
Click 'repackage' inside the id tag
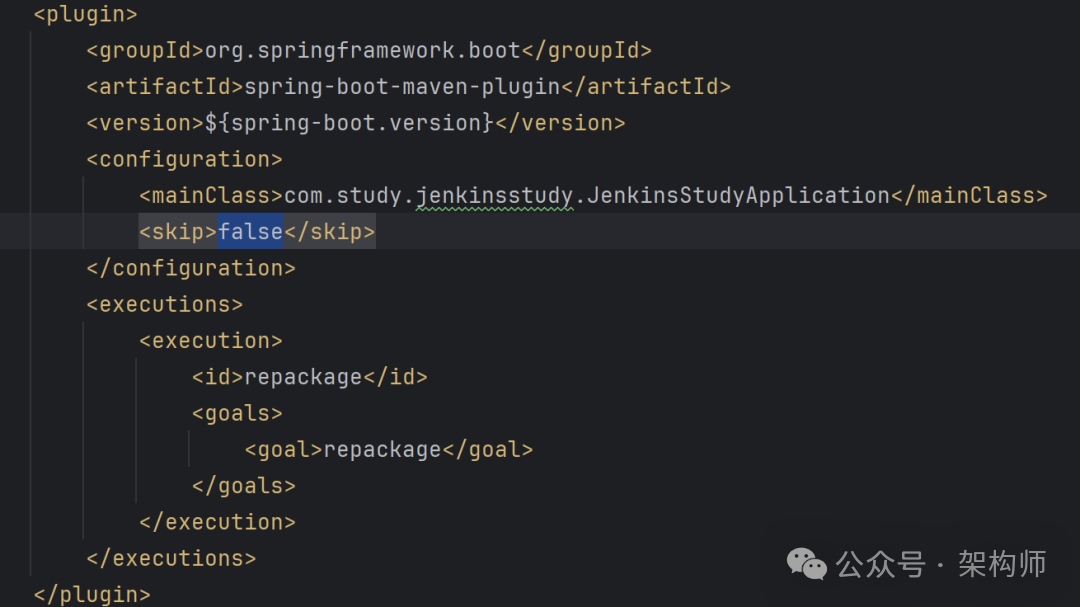[x=303, y=377]
